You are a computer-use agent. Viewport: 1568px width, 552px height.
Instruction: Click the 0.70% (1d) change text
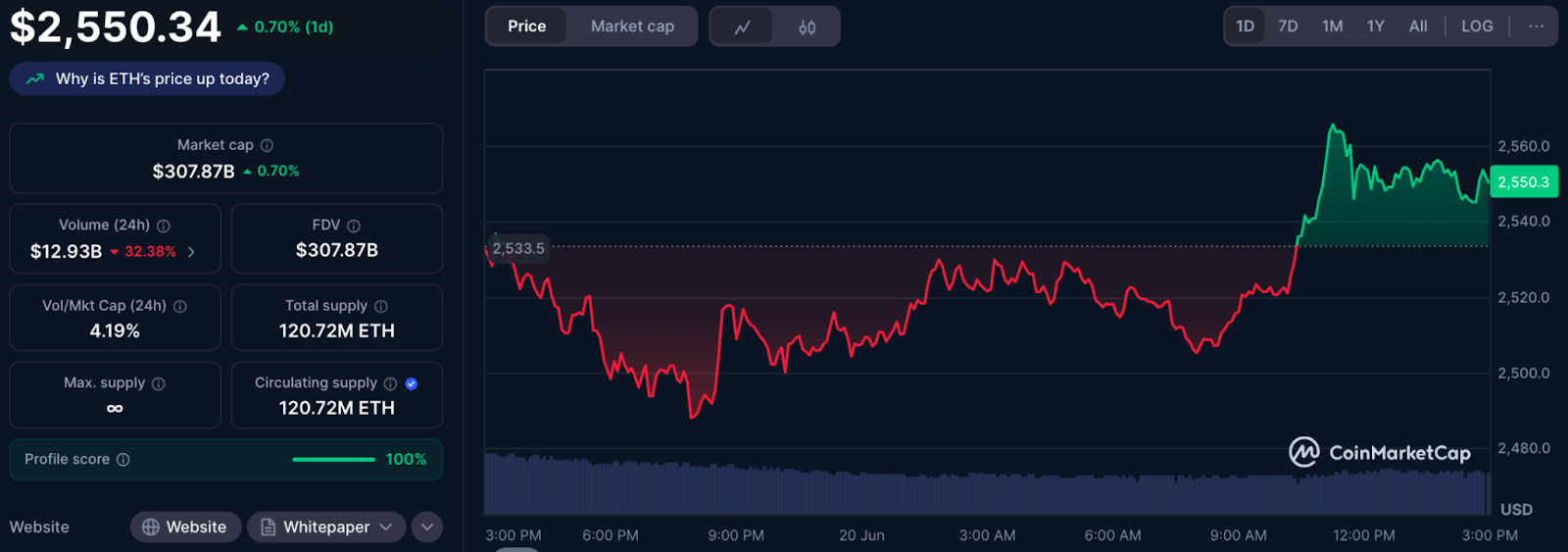pyautogui.click(x=294, y=27)
